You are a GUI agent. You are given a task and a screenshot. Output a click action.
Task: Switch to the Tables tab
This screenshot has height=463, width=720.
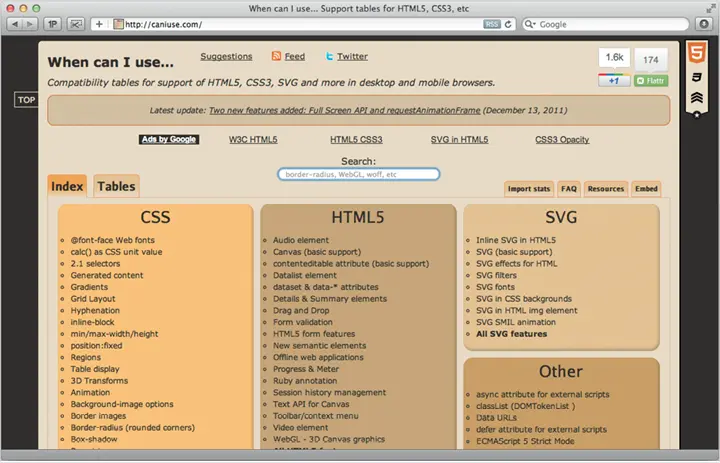point(116,186)
